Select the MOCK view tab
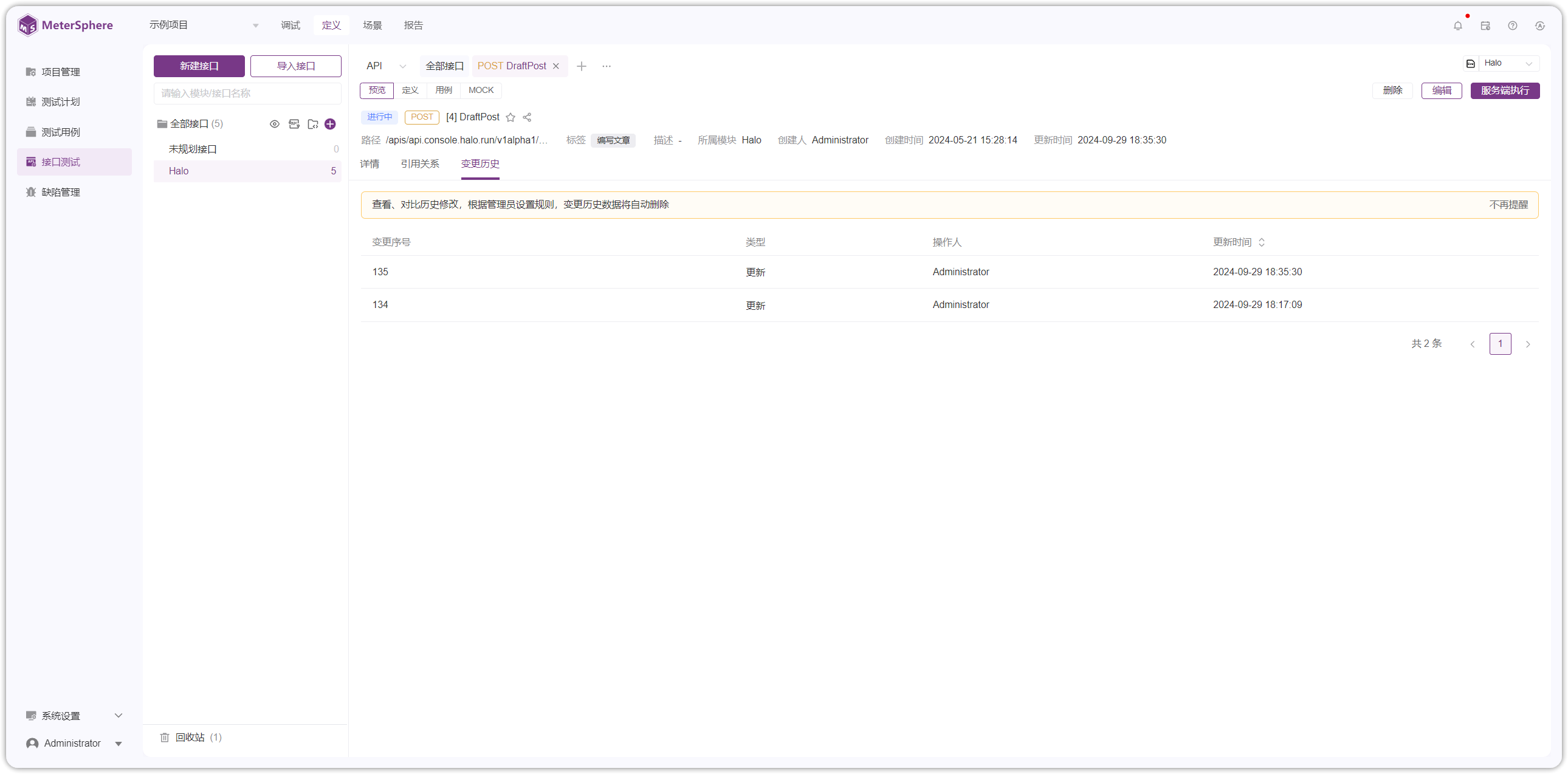The image size is (1568, 774). [x=481, y=90]
